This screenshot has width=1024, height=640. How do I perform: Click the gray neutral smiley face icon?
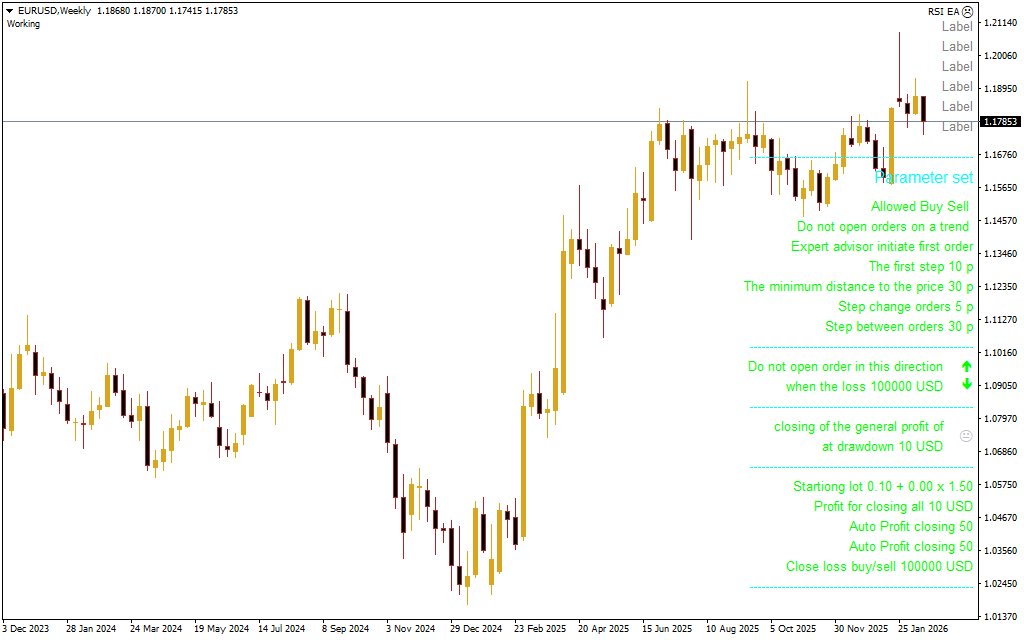pyautogui.click(x=965, y=436)
